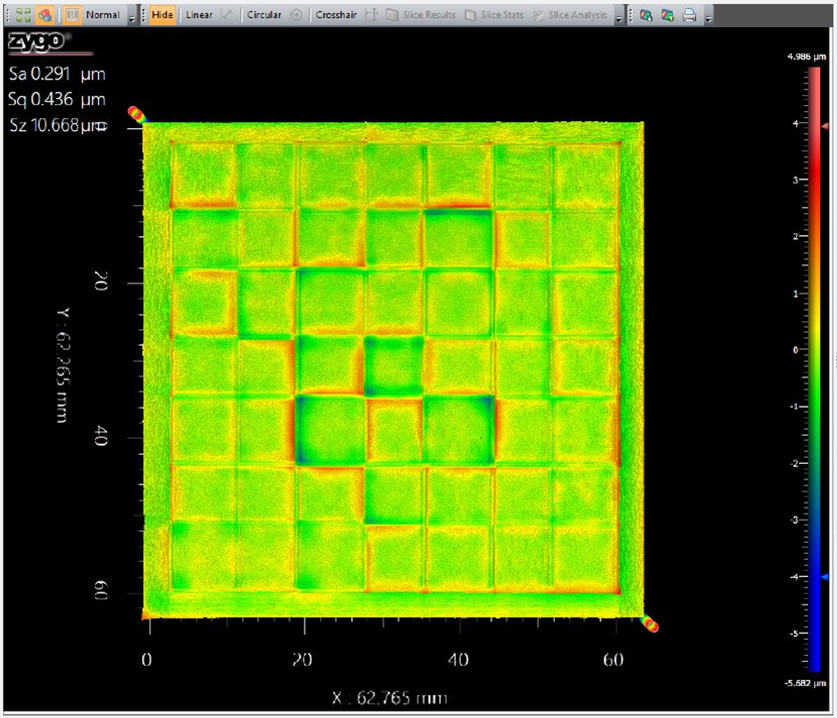This screenshot has width=837, height=718.
Task: Click the colored spheres display icon
Action: pyautogui.click(x=44, y=15)
